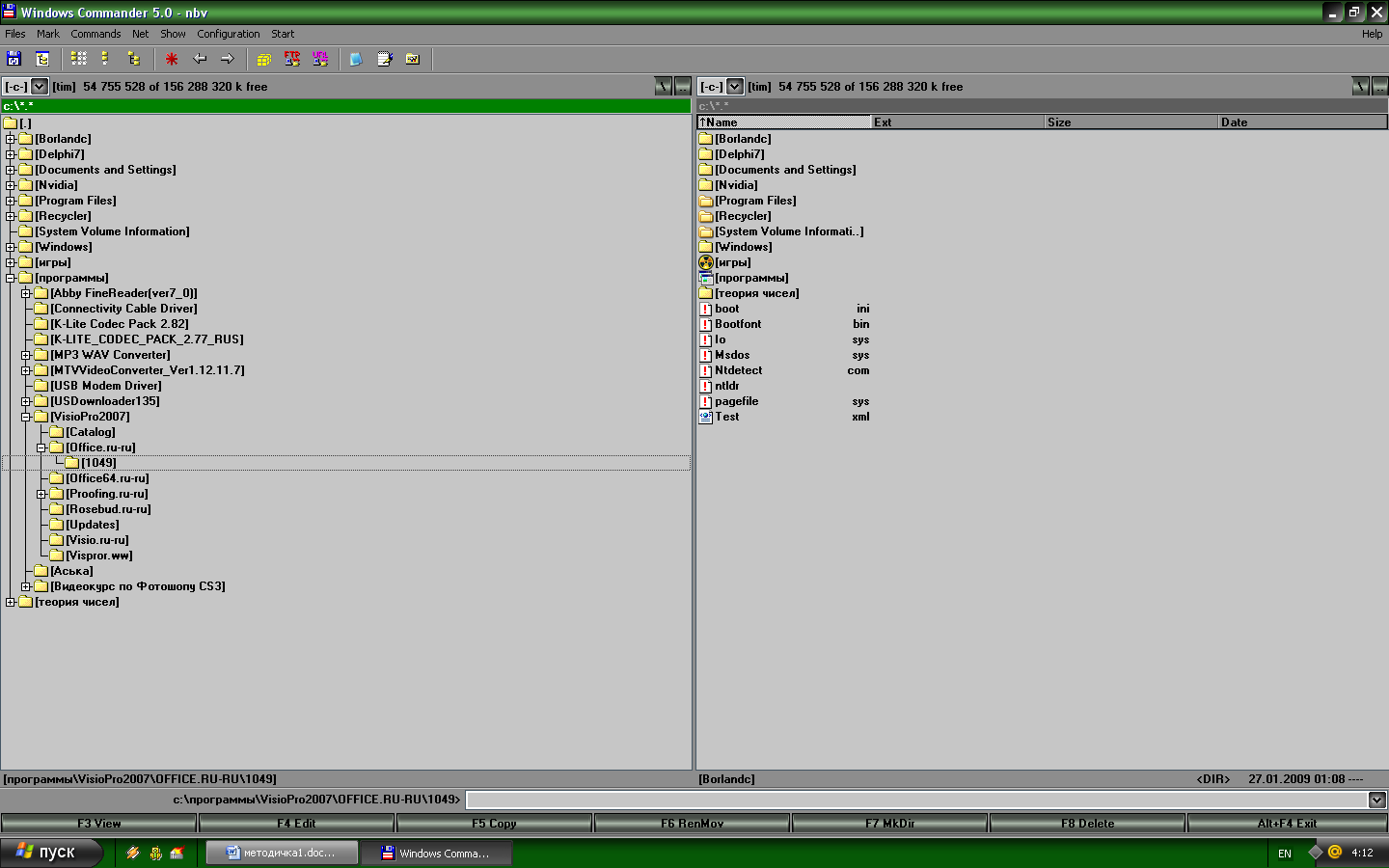Expand the Documents and Settings tree node
This screenshot has width=1389, height=868.
11,170
